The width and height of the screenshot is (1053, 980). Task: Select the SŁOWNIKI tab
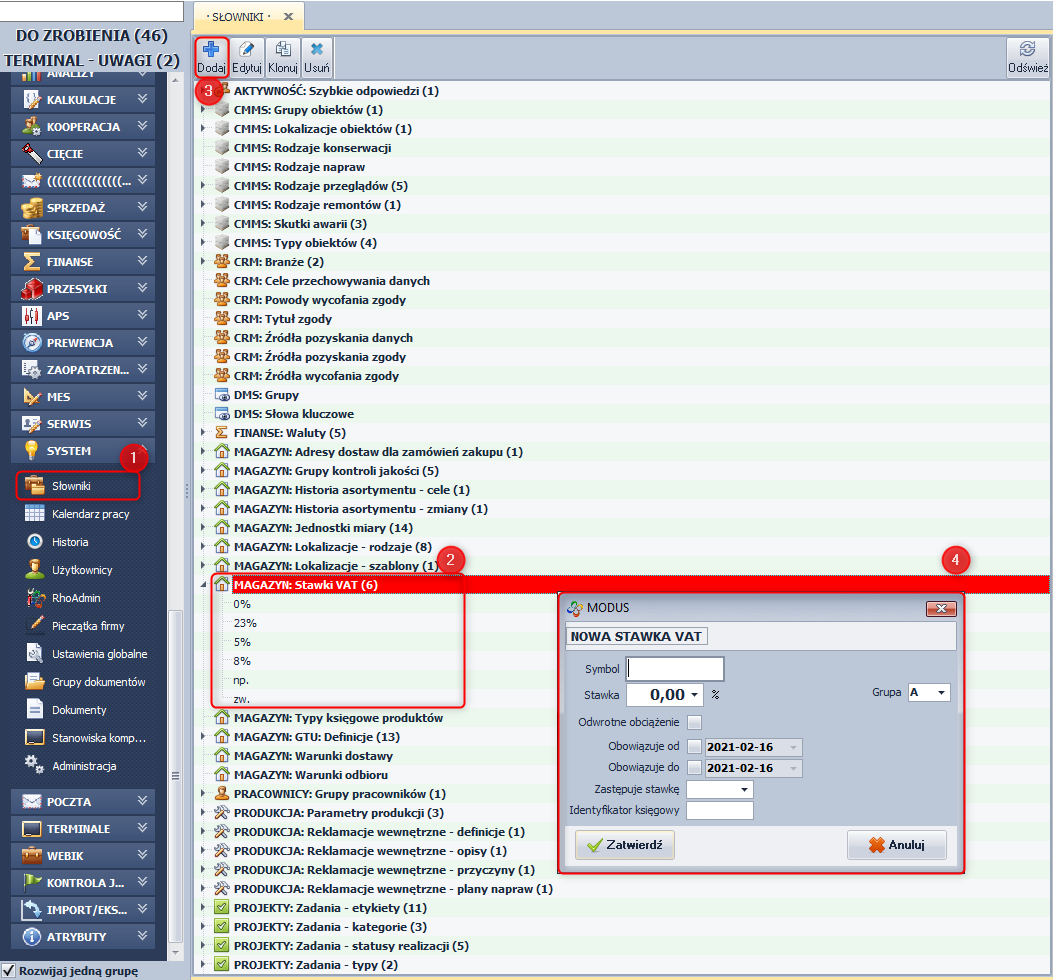(238, 17)
